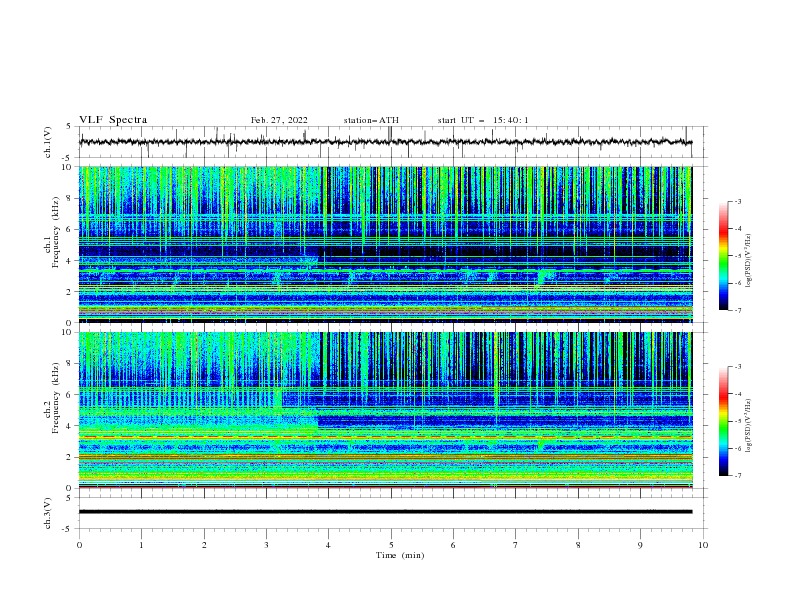Viewport: 792px width, 612px height.
Task: Click the "ch.1(V)" waveform axis label
Action: 48,142
